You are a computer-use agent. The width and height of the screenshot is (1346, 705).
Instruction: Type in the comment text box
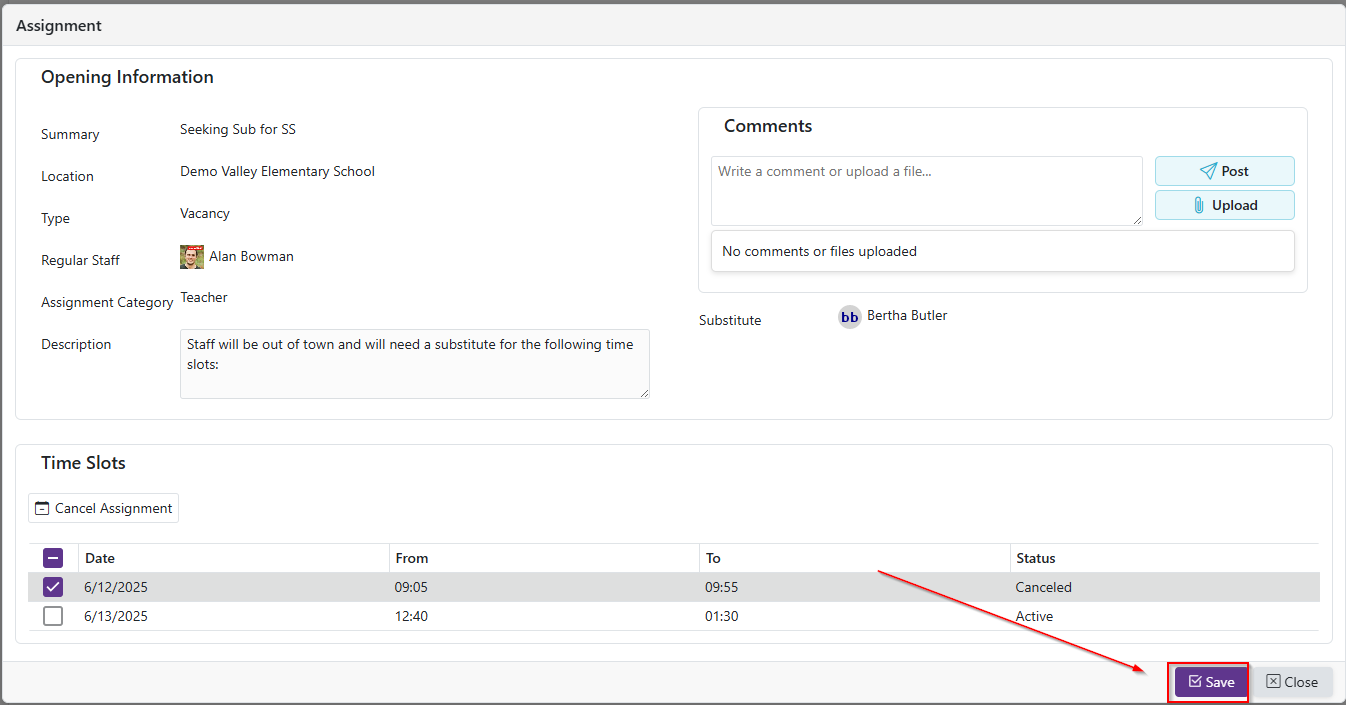926,190
